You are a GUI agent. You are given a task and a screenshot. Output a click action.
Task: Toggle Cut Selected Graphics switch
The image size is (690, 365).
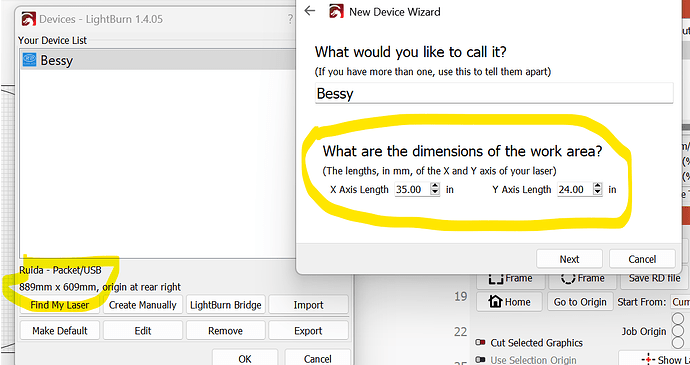pos(480,343)
